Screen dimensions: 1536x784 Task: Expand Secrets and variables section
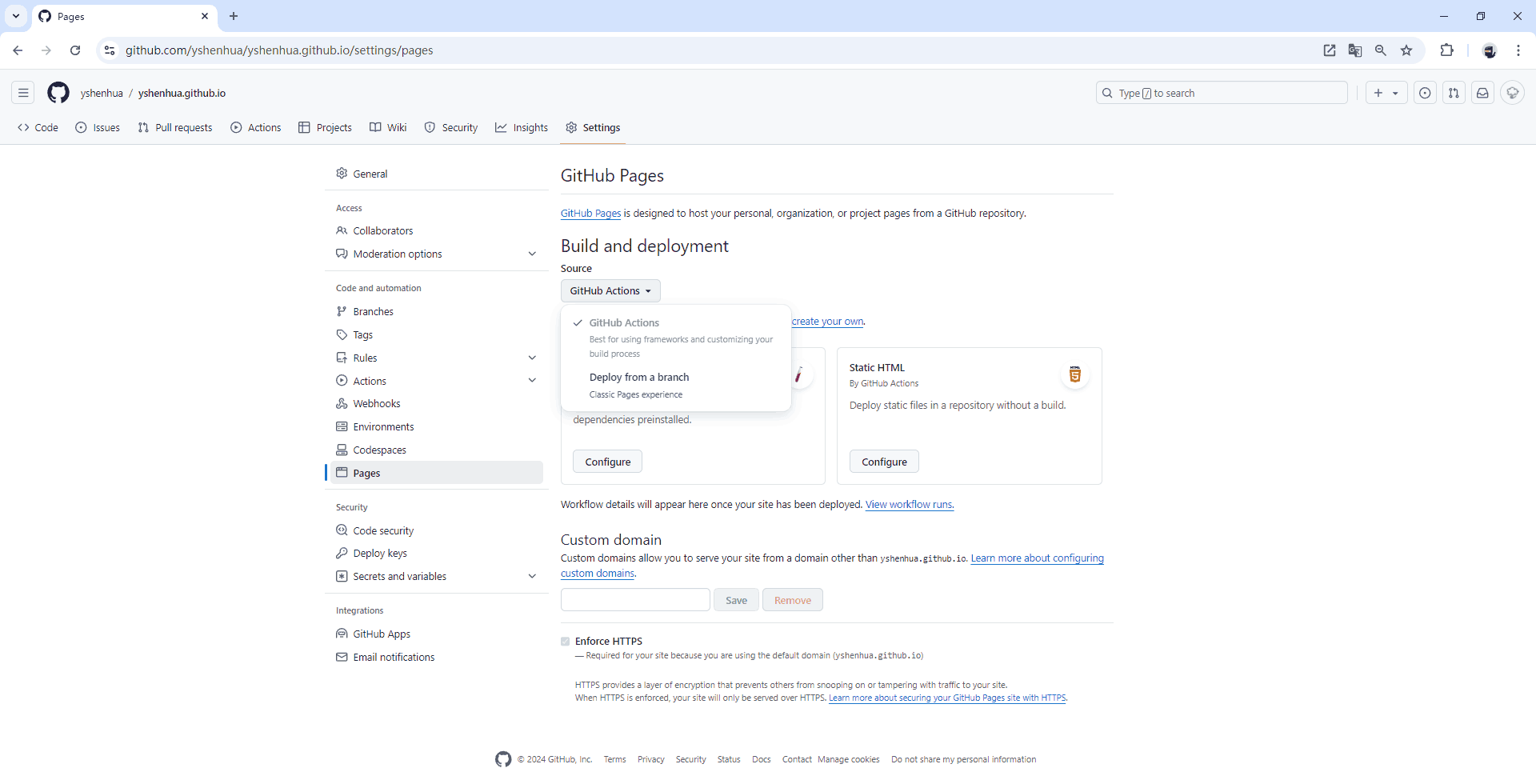532,577
